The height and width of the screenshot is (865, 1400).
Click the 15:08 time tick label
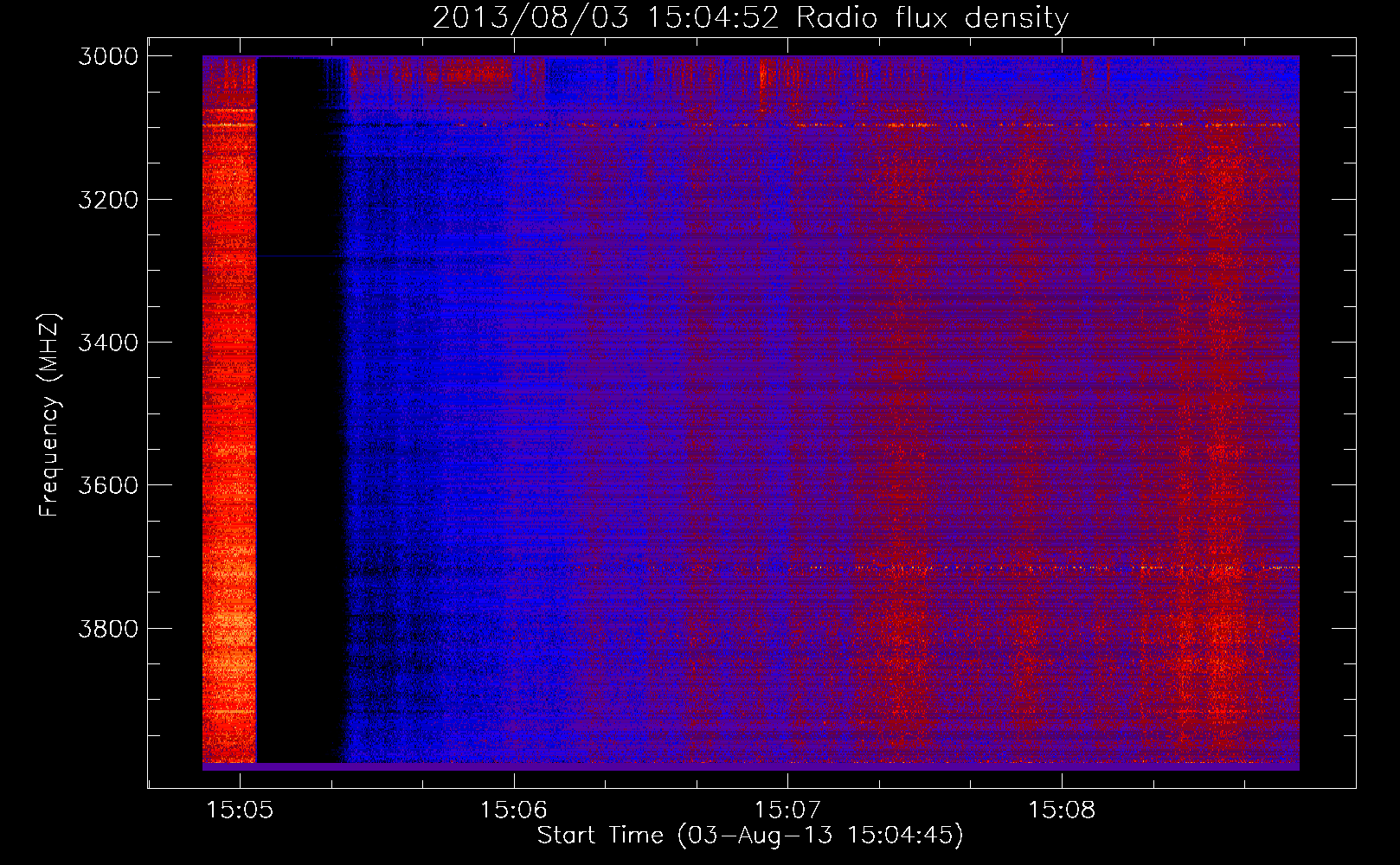pyautogui.click(x=1062, y=811)
